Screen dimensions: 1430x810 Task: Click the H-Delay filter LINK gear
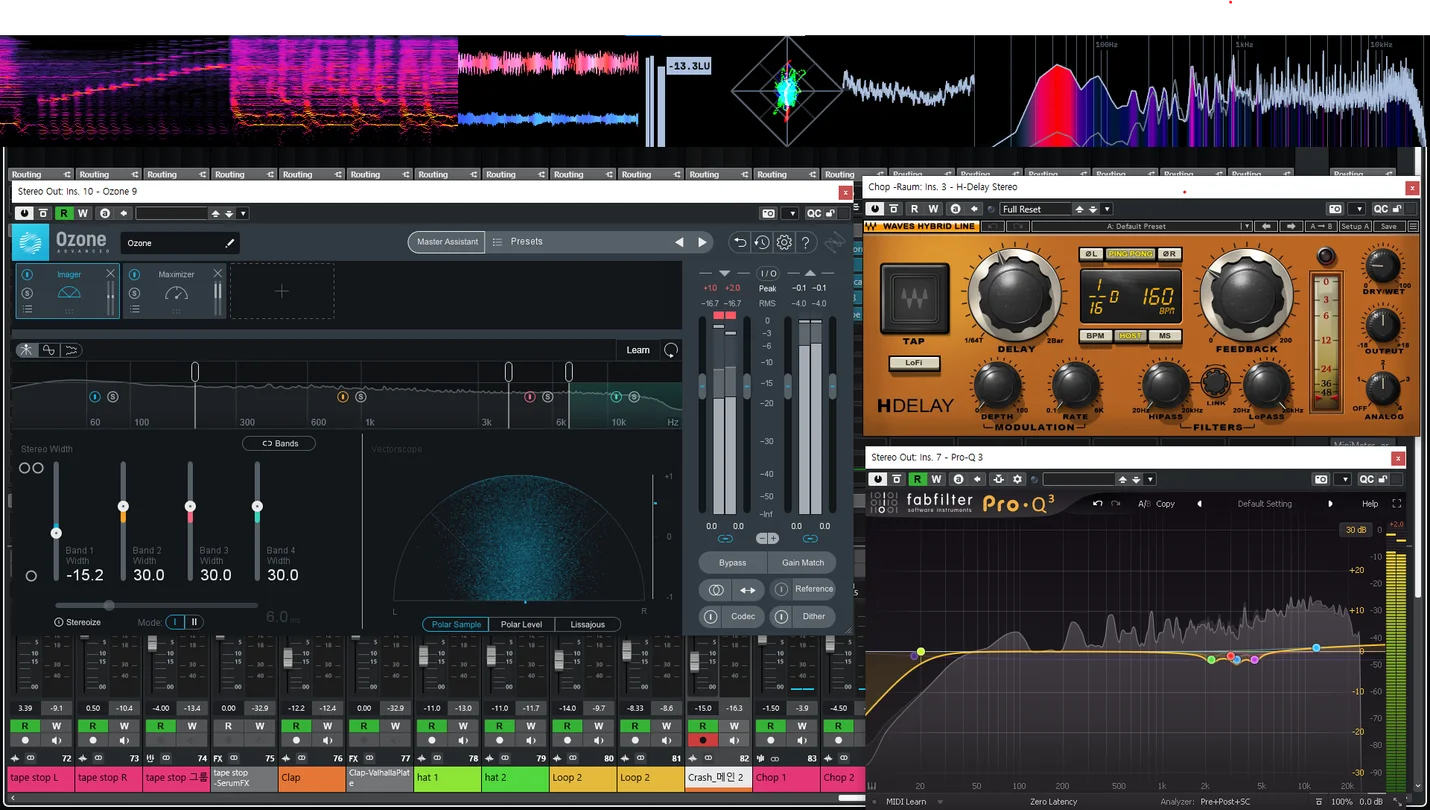tap(1215, 382)
